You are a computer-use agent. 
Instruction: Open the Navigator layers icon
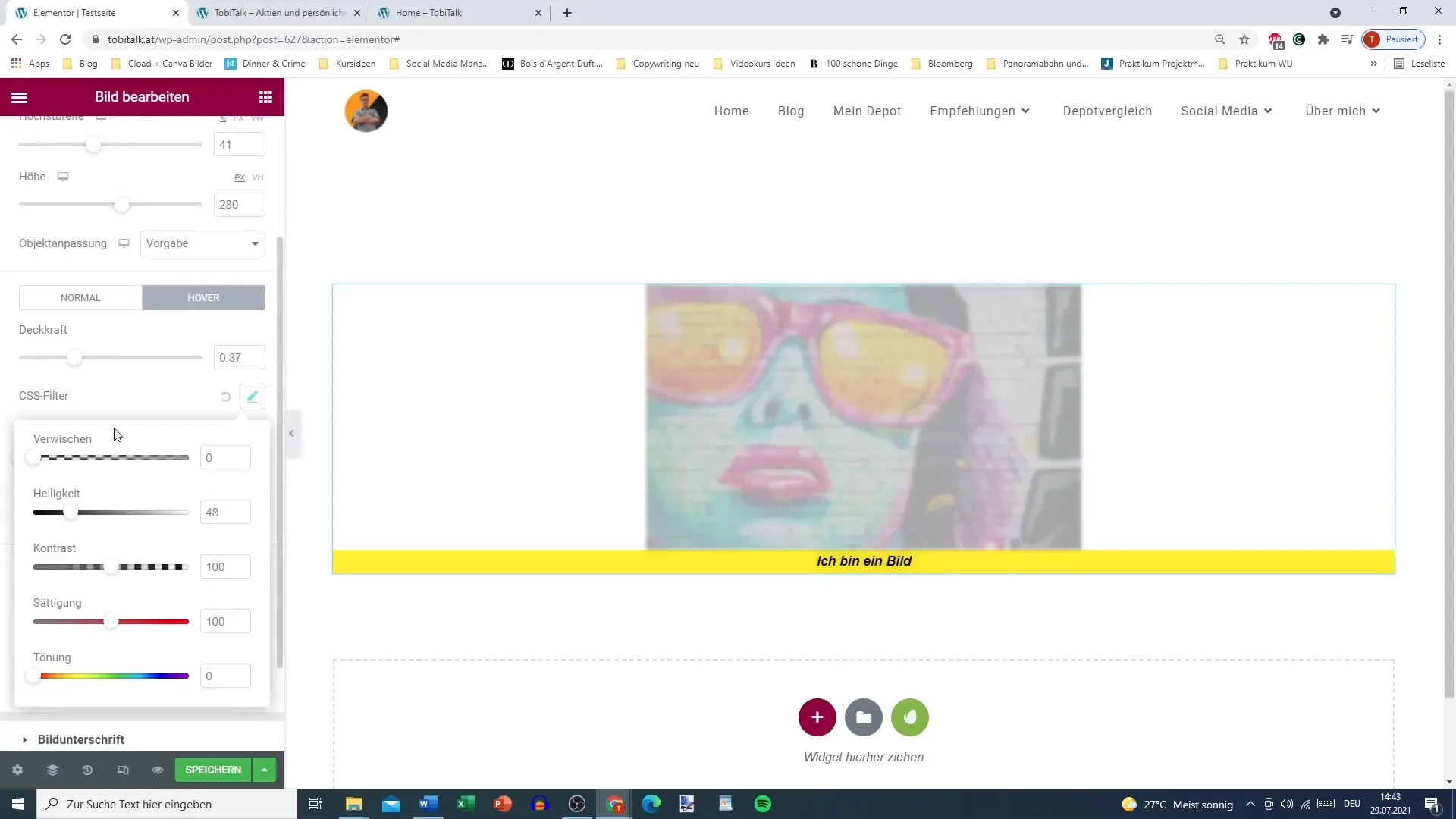point(52,770)
